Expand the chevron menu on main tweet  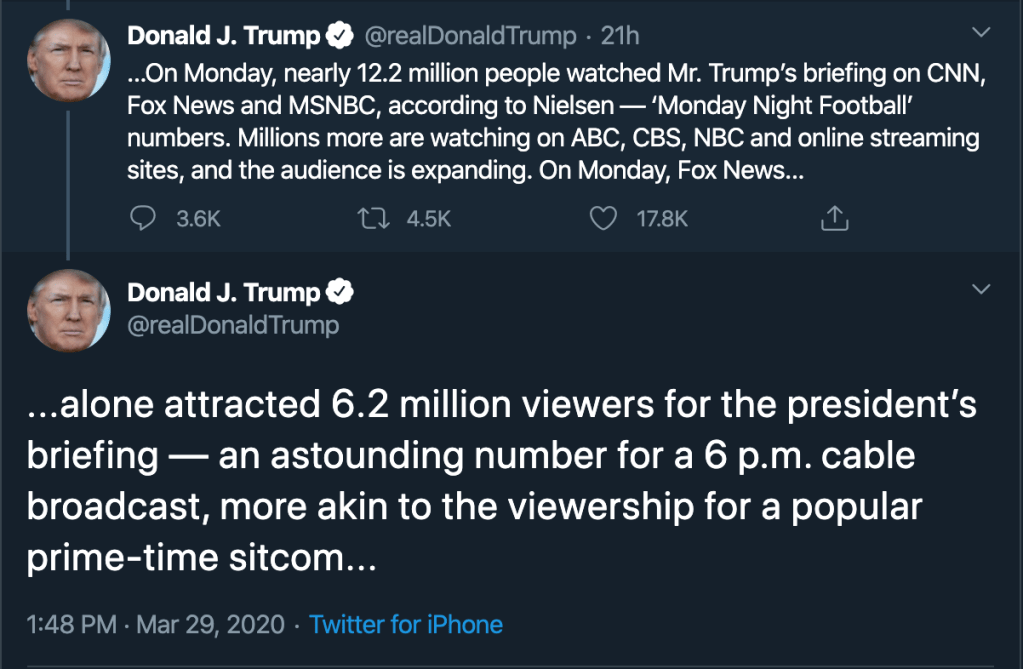981,290
